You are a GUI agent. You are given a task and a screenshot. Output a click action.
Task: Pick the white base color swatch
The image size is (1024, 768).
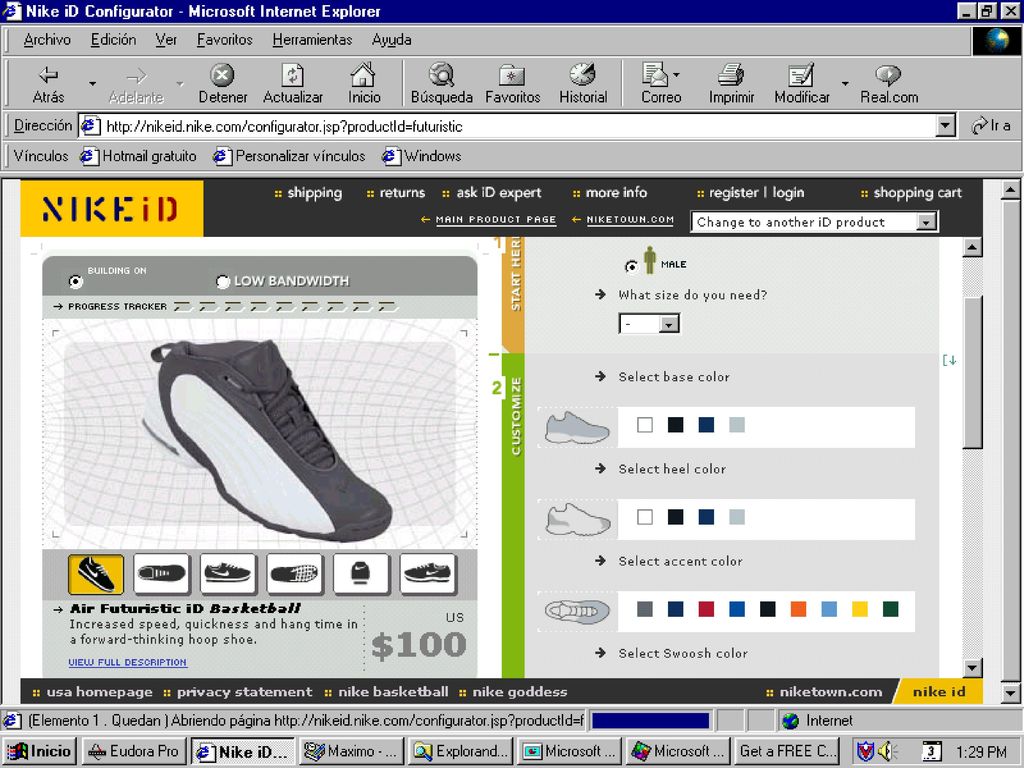click(x=645, y=425)
